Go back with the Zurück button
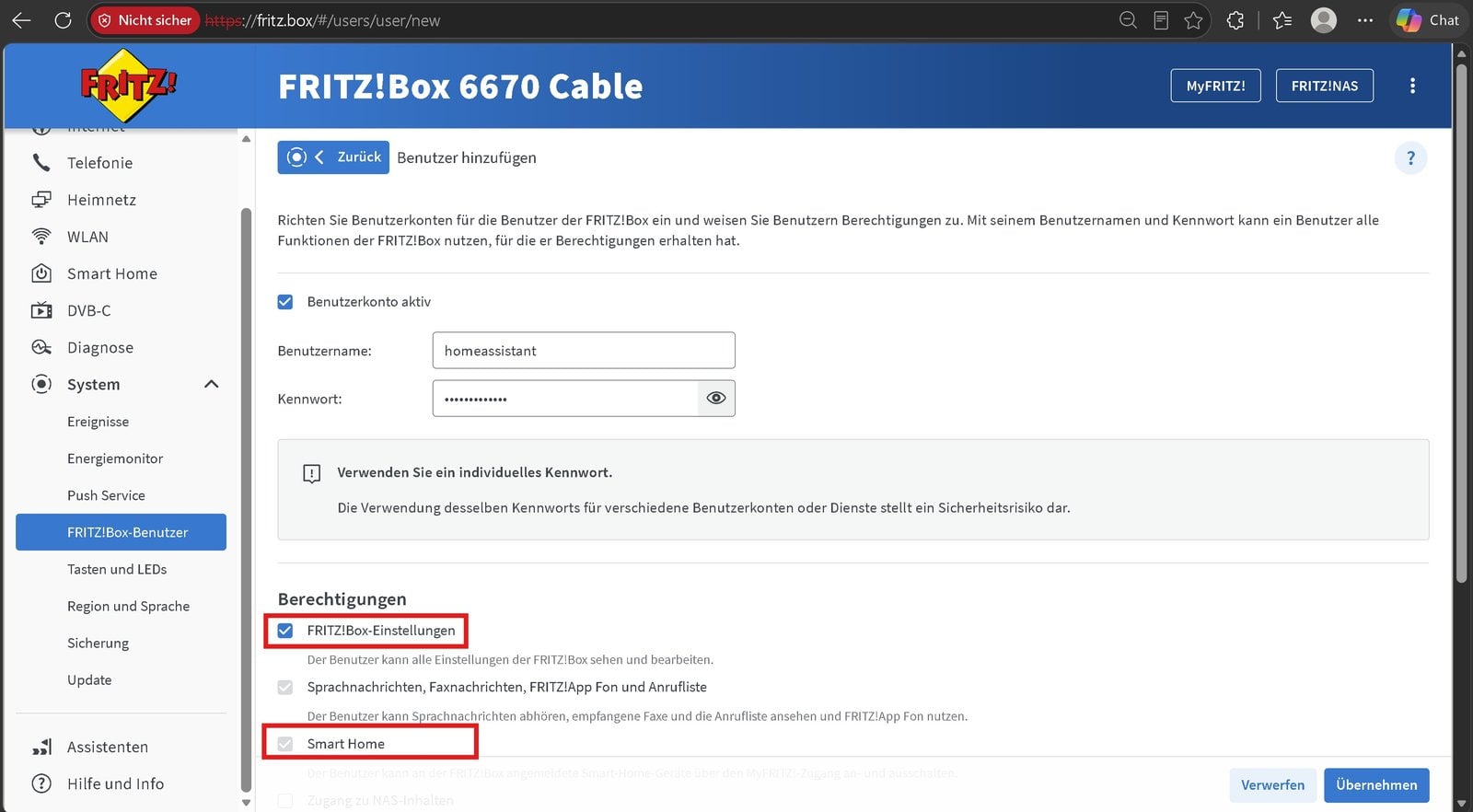 333,157
